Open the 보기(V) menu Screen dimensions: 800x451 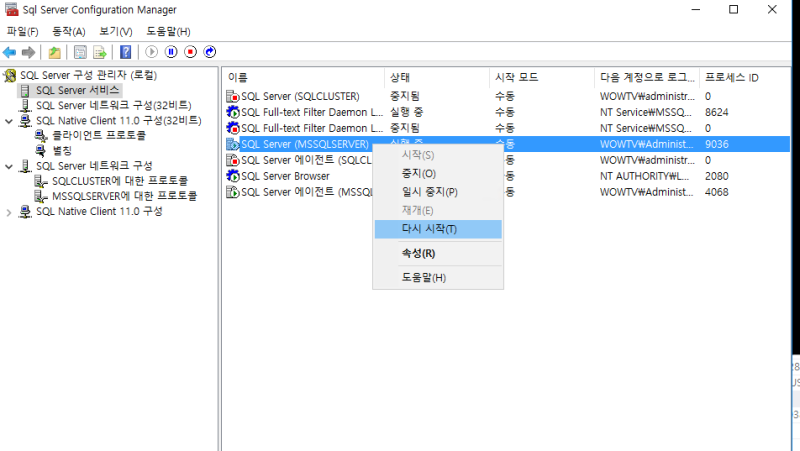(116, 32)
